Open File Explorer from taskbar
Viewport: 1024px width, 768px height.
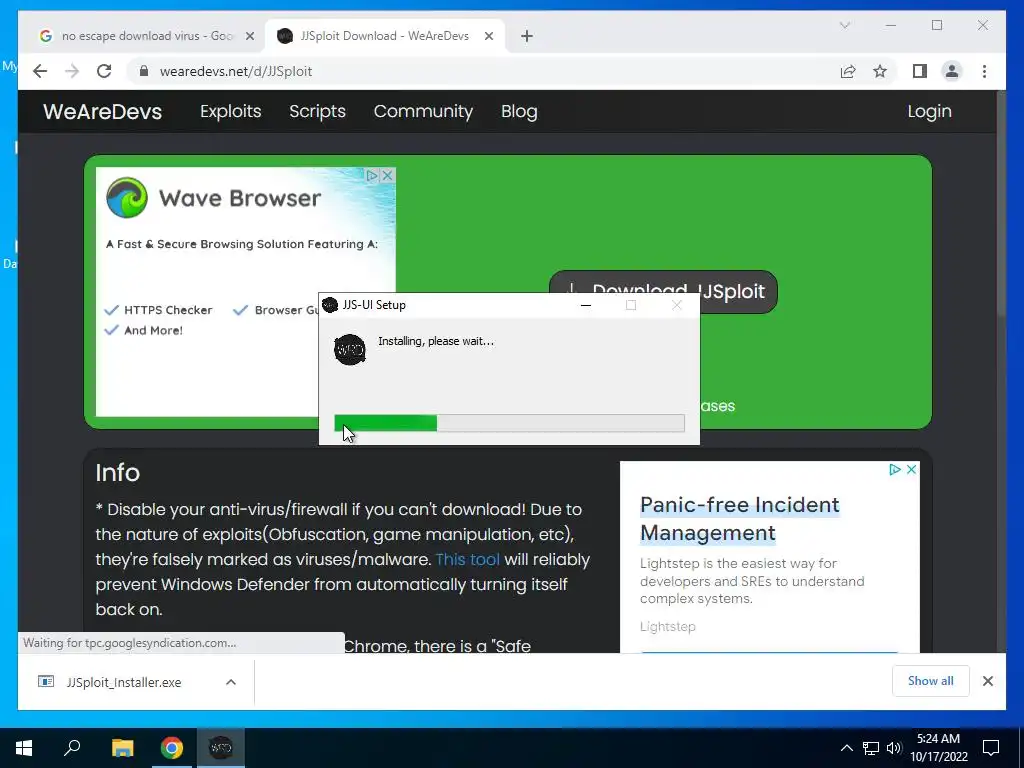(x=122, y=748)
